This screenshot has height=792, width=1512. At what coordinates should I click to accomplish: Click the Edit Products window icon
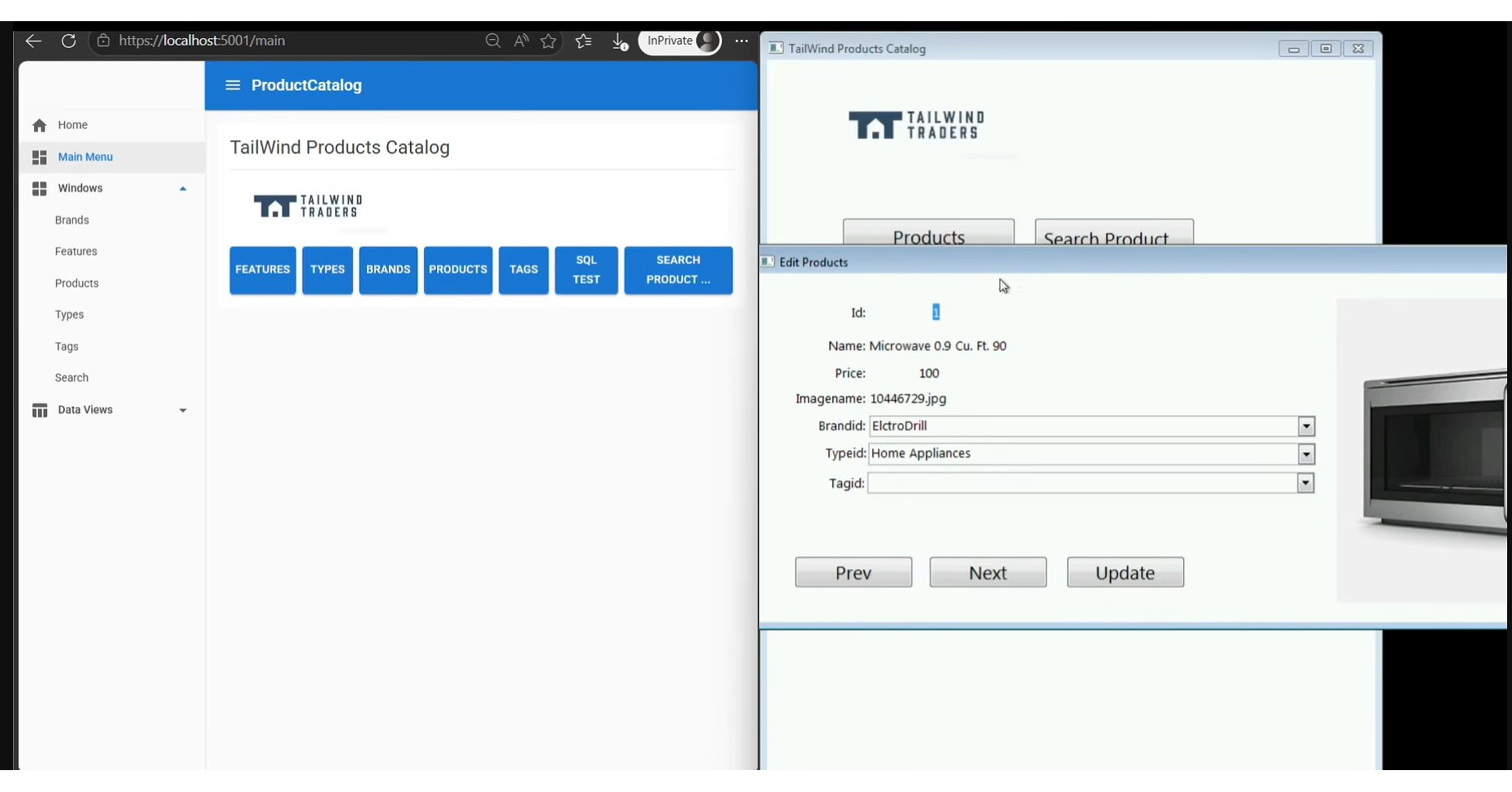[x=767, y=262]
